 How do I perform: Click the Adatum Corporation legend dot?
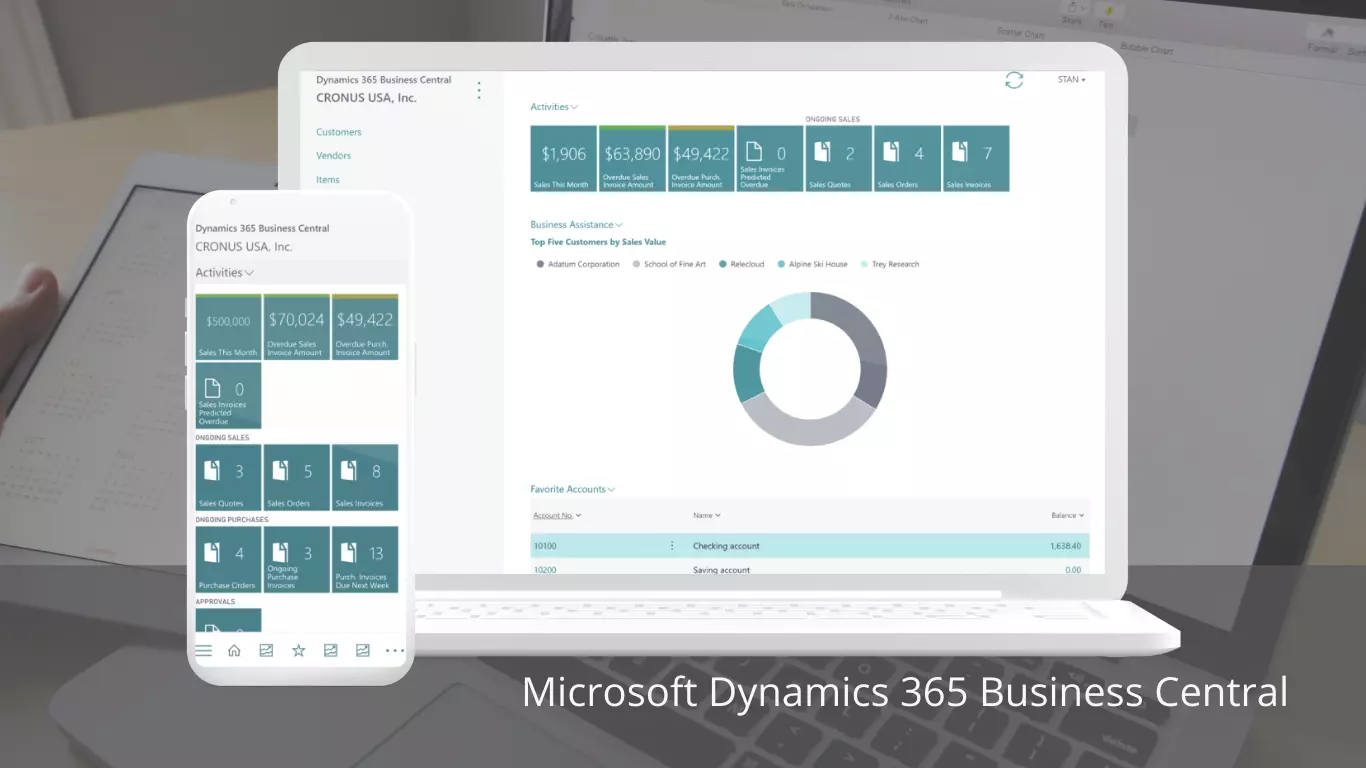(541, 264)
